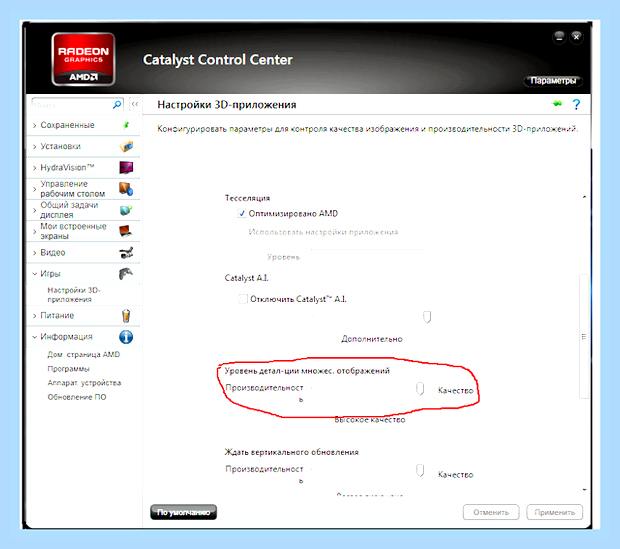The width and height of the screenshot is (620, 549).
Task: Click the scrollbar down arrow
Action: pyautogui.click(x=584, y=490)
